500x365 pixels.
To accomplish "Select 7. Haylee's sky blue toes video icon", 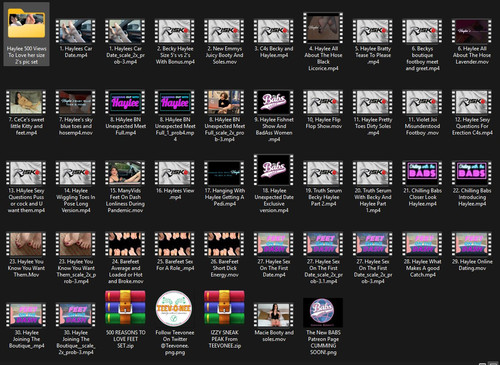I will [x=76, y=102].
